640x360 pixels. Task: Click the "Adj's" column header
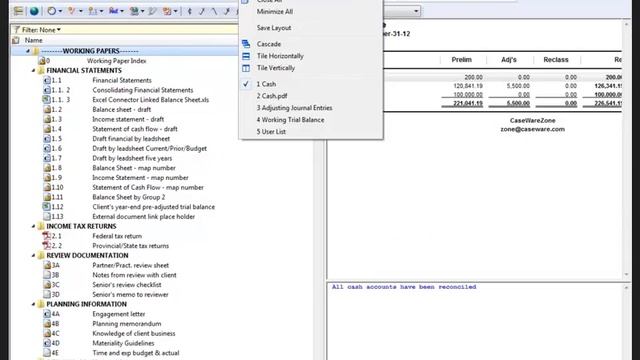[x=509, y=60]
